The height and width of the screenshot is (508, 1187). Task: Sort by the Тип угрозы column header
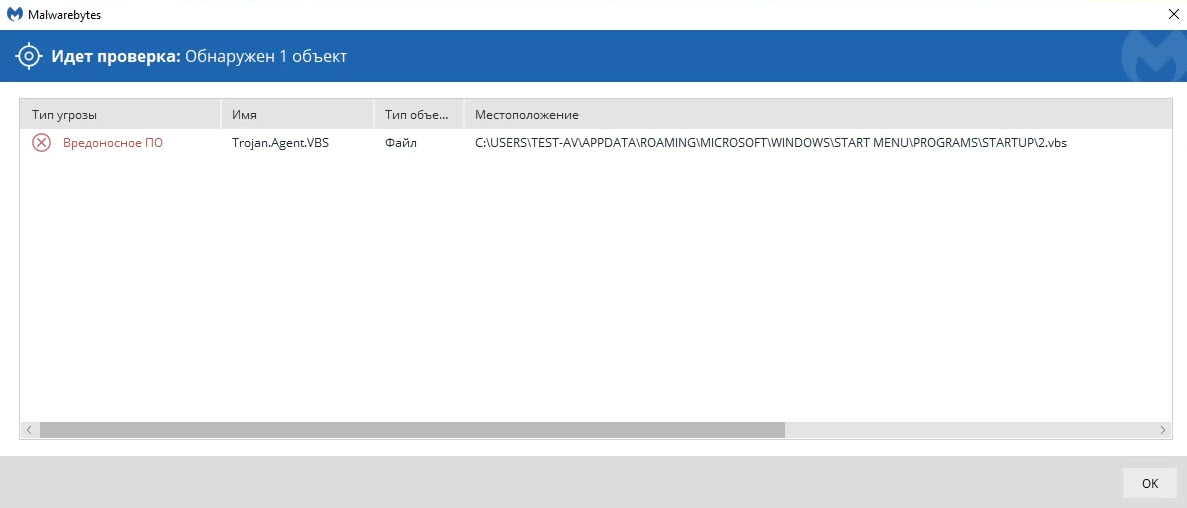(120, 114)
